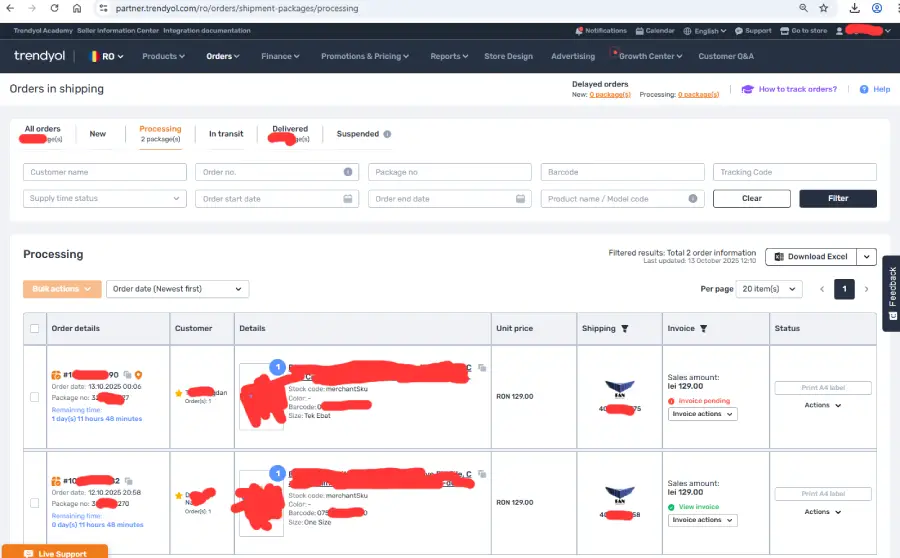Select the first order row checkbox
This screenshot has width=900, height=558.
(x=35, y=397)
